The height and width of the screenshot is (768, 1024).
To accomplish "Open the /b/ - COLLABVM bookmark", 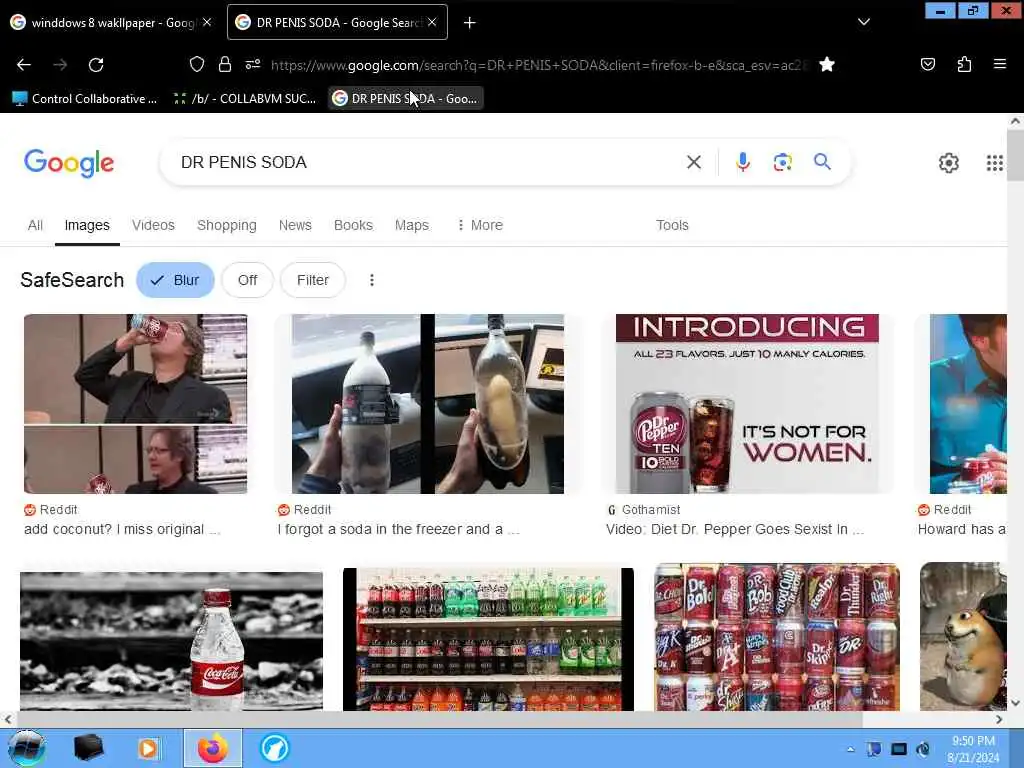I will 245,99.
